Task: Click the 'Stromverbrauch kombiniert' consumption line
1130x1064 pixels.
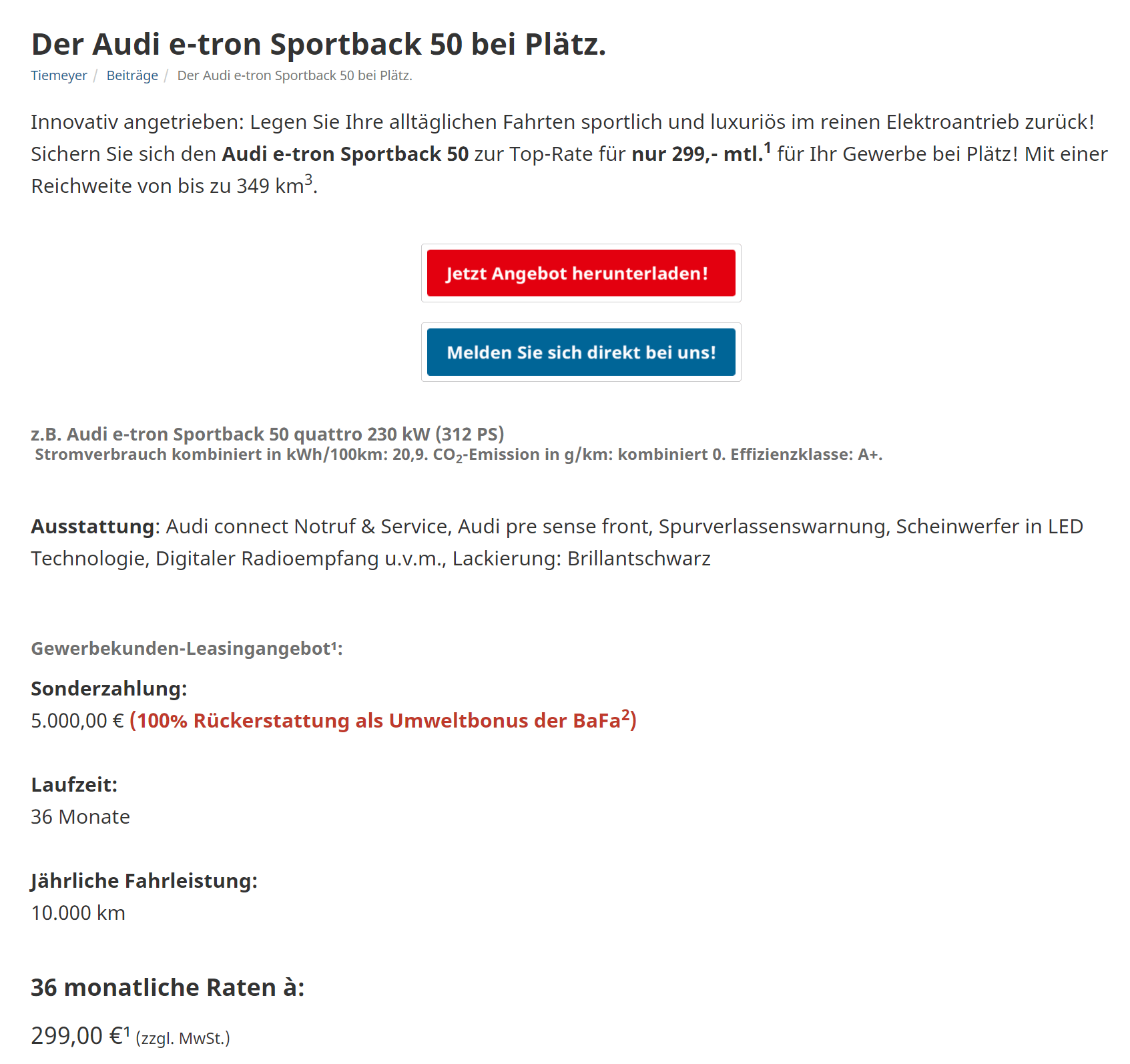Action: [459, 455]
